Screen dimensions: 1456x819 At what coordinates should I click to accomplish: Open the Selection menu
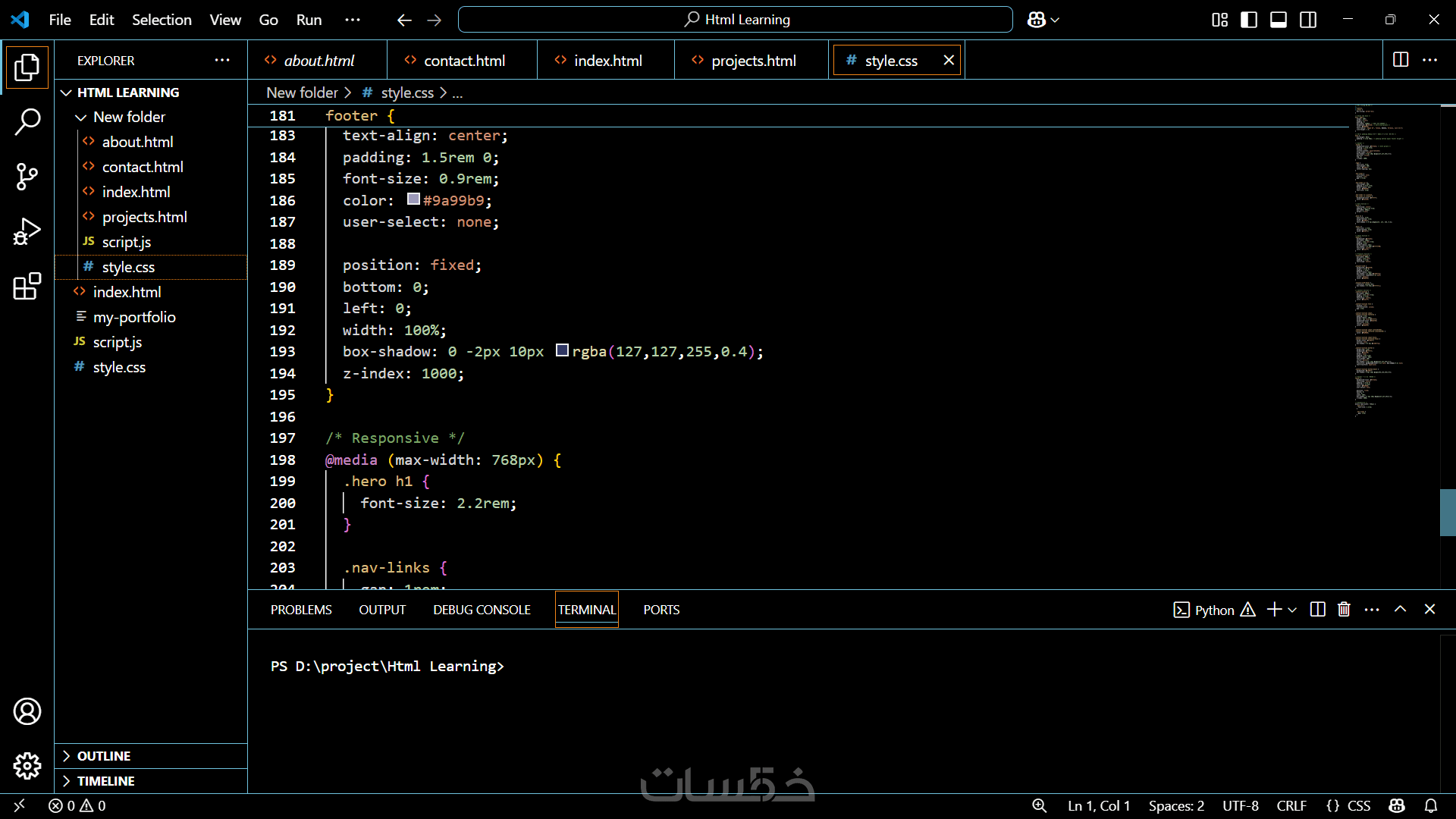pos(162,20)
